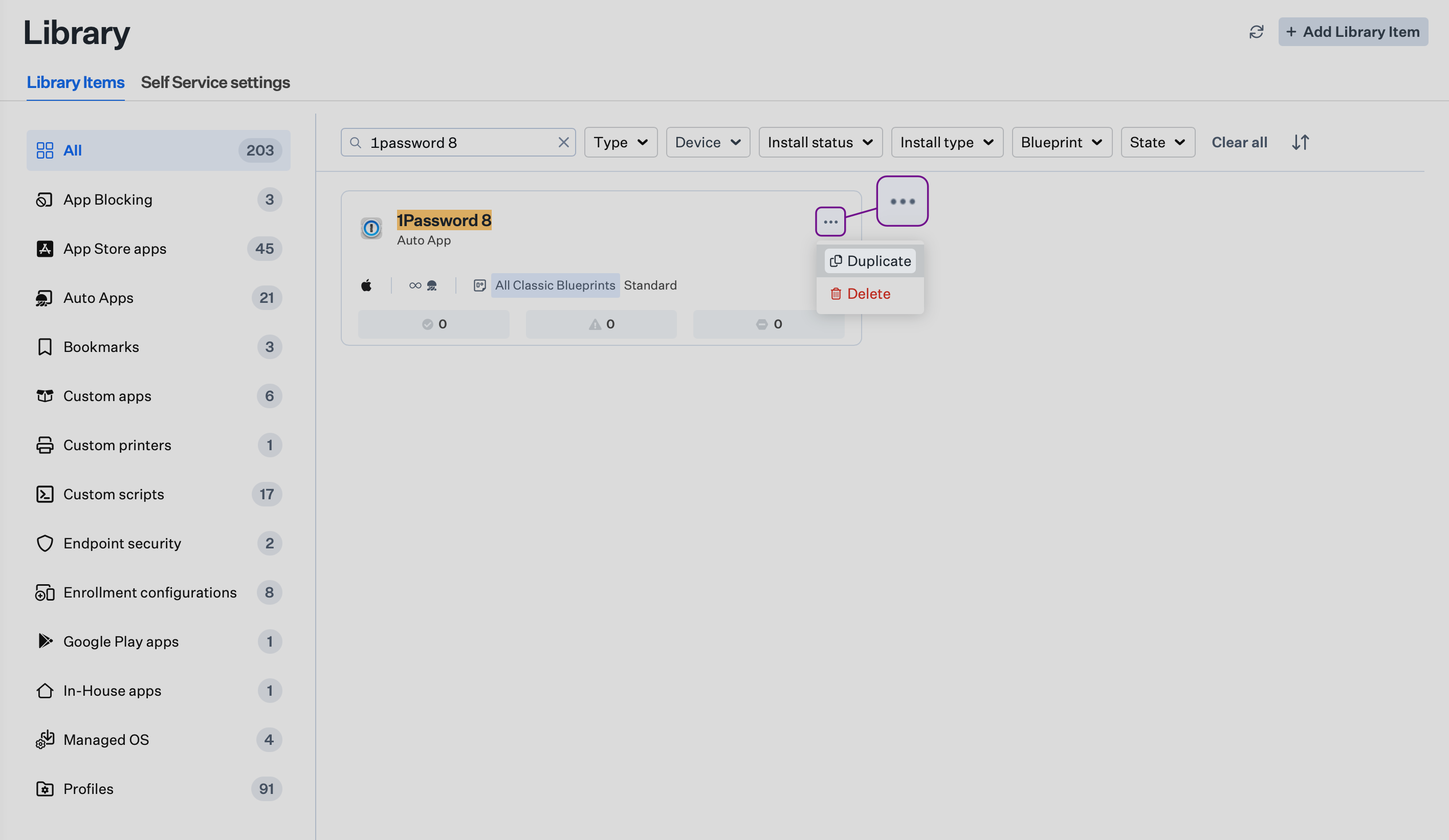Click the Clear all filters link
The width and height of the screenshot is (1449, 840).
[x=1239, y=143]
